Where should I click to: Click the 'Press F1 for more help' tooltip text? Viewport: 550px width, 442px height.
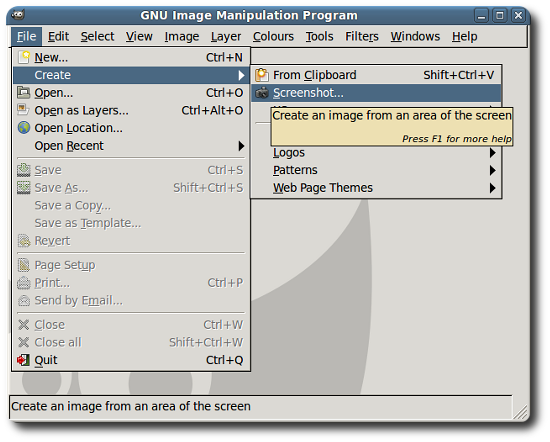[x=457, y=139]
